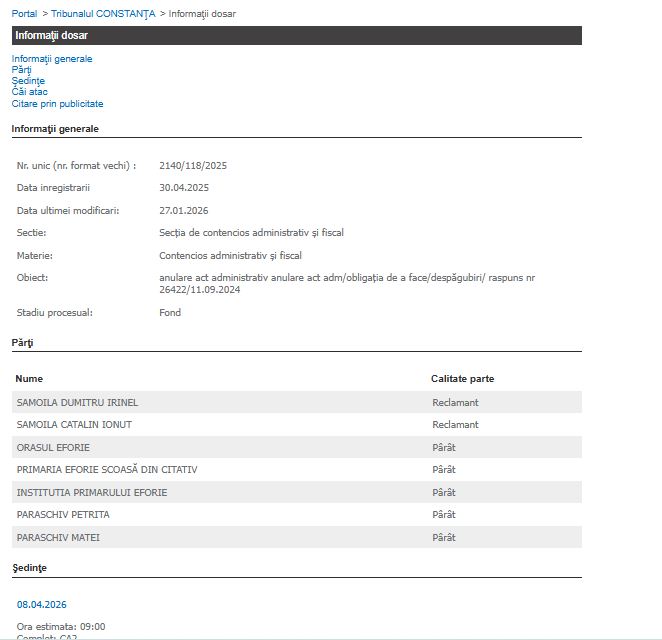This screenshot has width=662, height=640.
Task: Select the Citare prin publicitate link
Action: point(57,104)
